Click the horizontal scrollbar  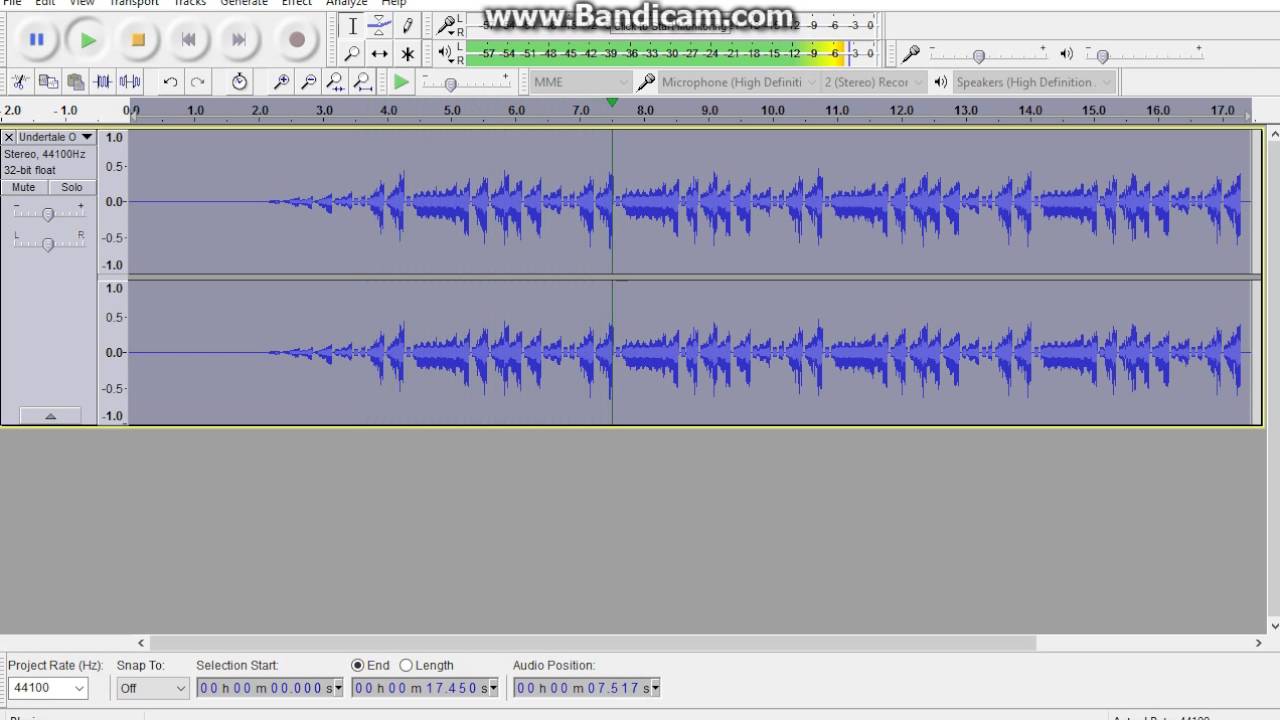(593, 643)
